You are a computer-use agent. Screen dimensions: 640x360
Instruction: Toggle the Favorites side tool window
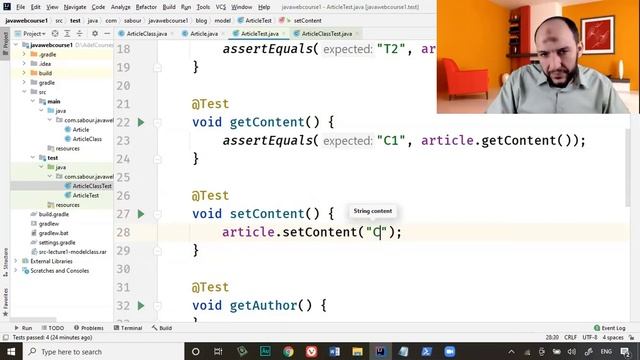click(x=5, y=302)
